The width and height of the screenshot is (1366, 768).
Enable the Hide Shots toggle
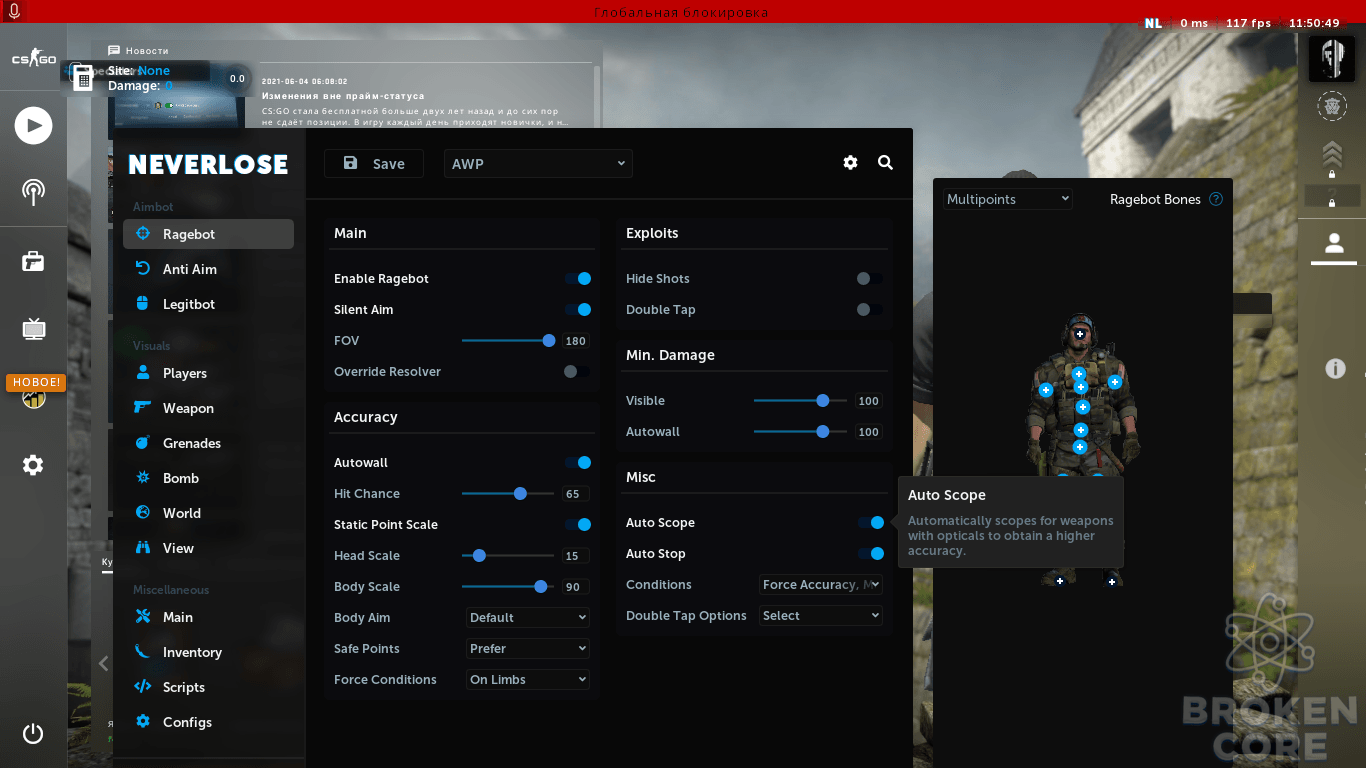pyautogui.click(x=870, y=279)
